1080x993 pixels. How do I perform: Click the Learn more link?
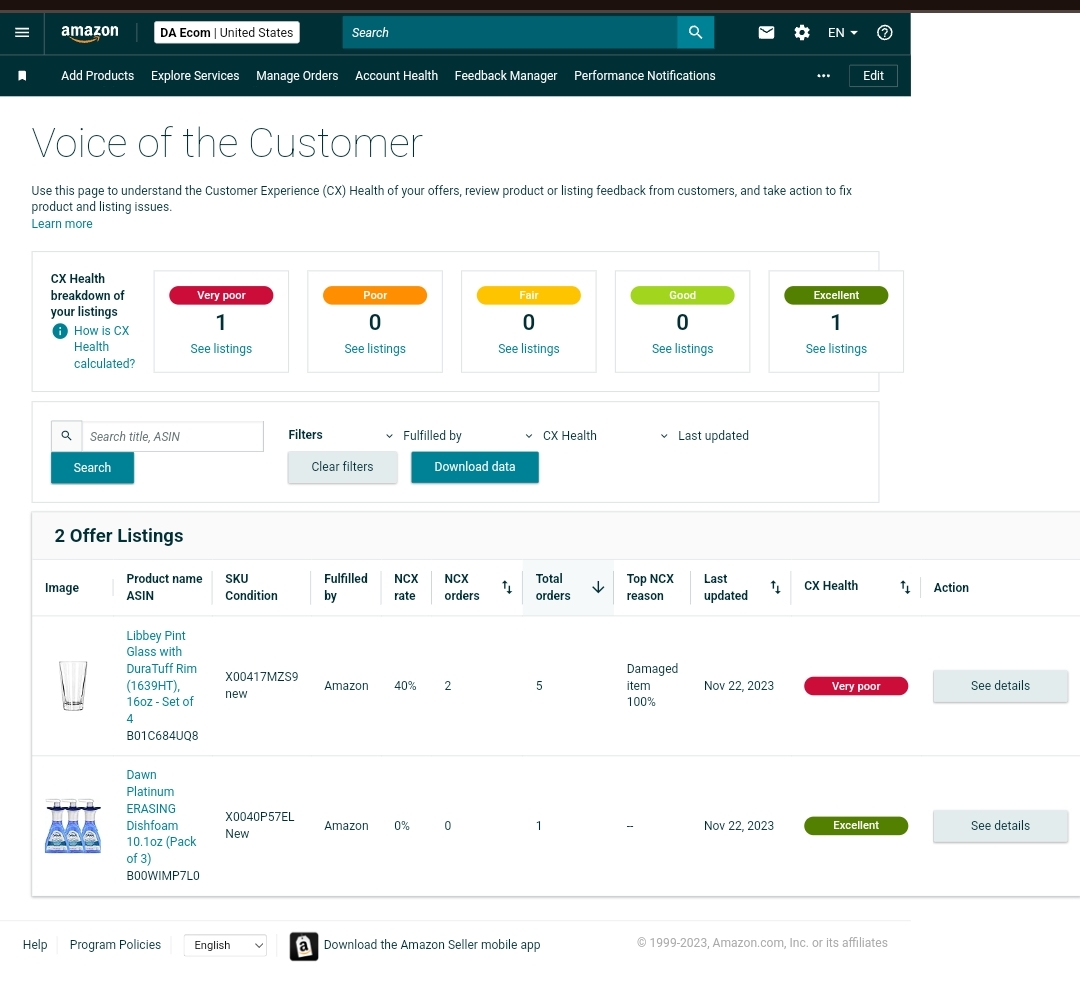coord(62,224)
